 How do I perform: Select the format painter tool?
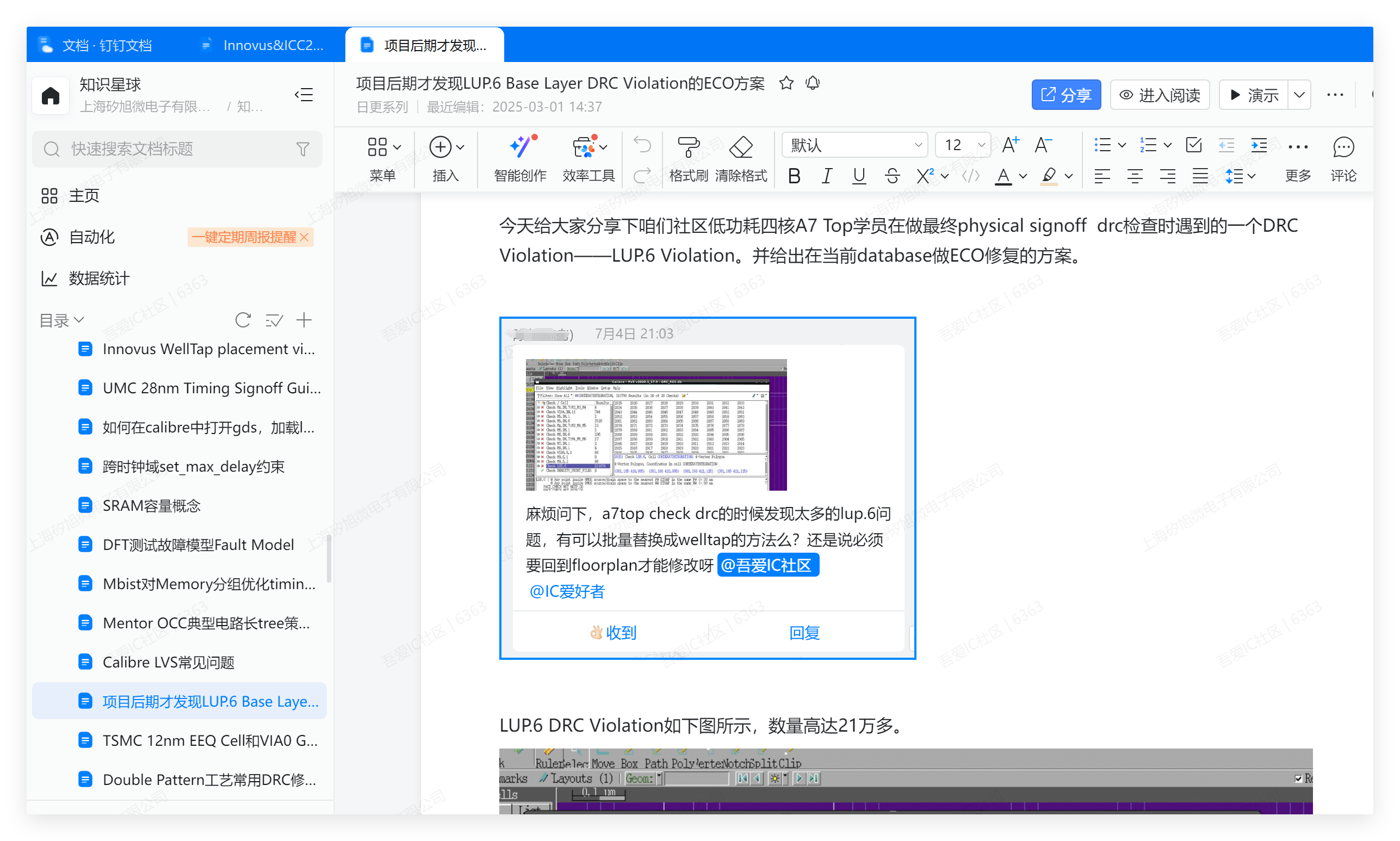[689, 147]
